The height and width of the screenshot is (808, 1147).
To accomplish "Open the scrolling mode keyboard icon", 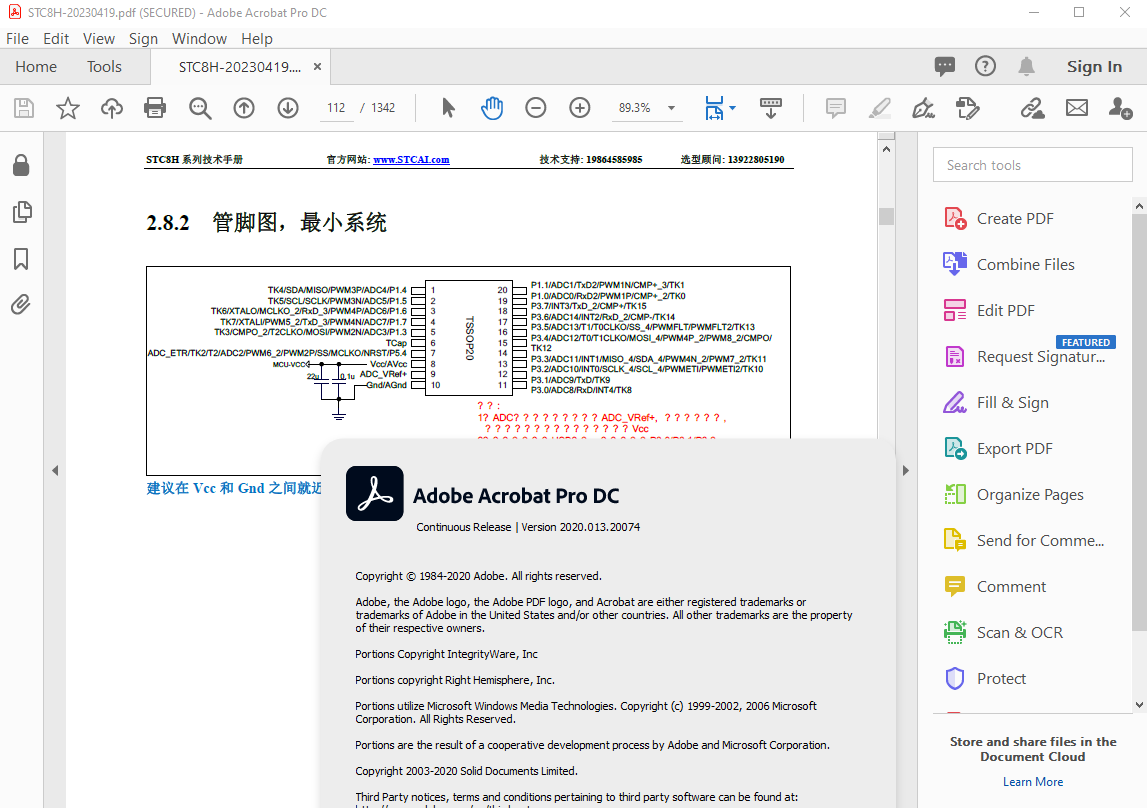I will [771, 108].
